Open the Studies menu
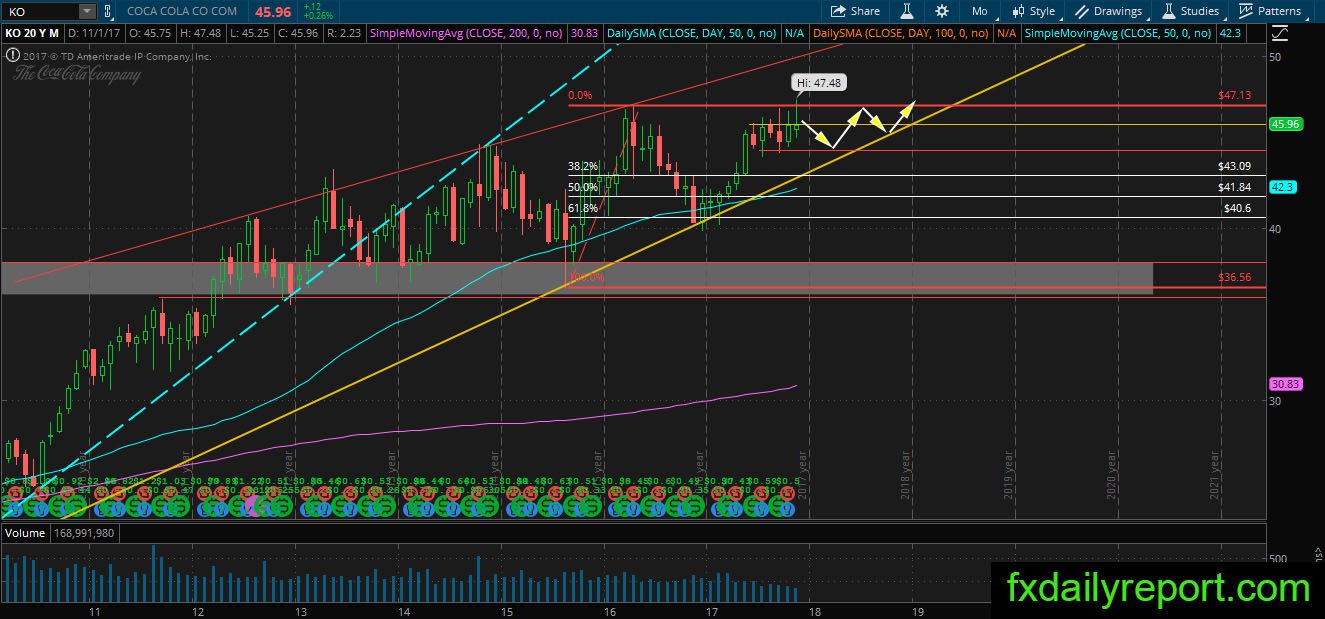1325x619 pixels. [x=1190, y=11]
